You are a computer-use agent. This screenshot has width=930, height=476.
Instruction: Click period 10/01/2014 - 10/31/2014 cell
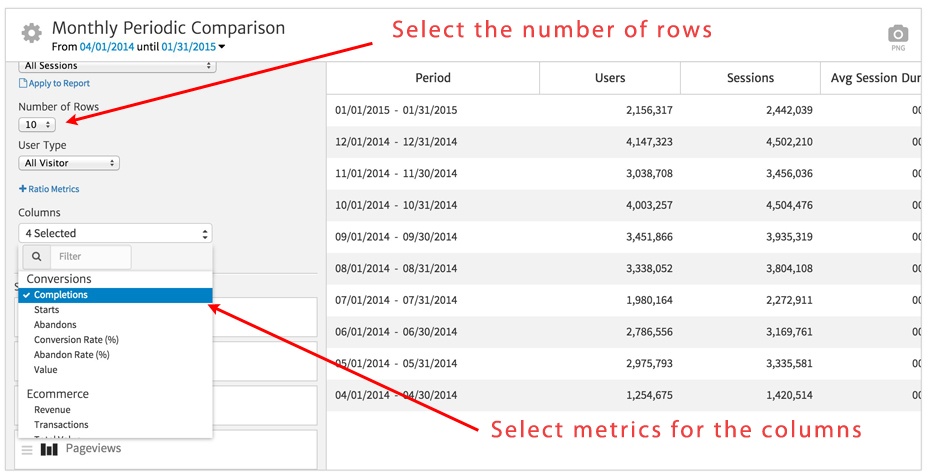coord(396,206)
